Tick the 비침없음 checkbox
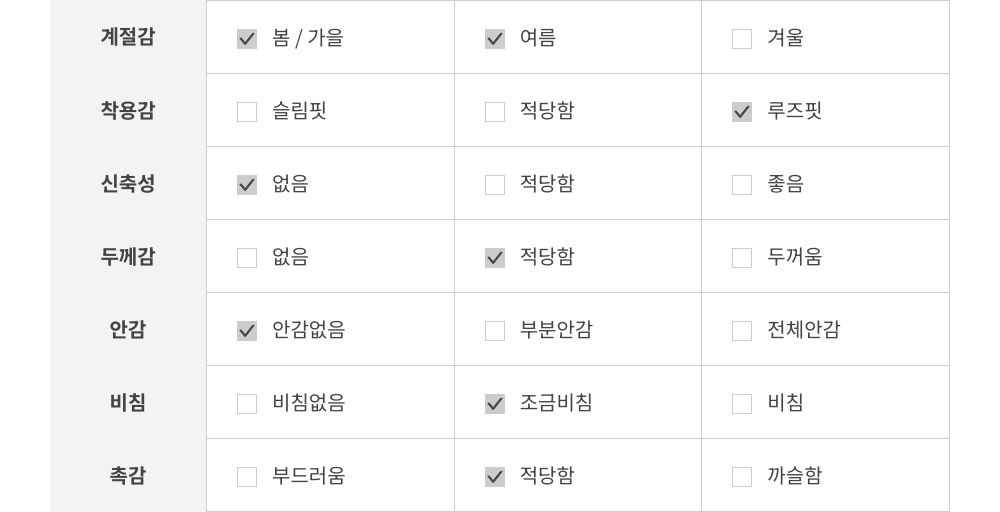 pos(247,404)
